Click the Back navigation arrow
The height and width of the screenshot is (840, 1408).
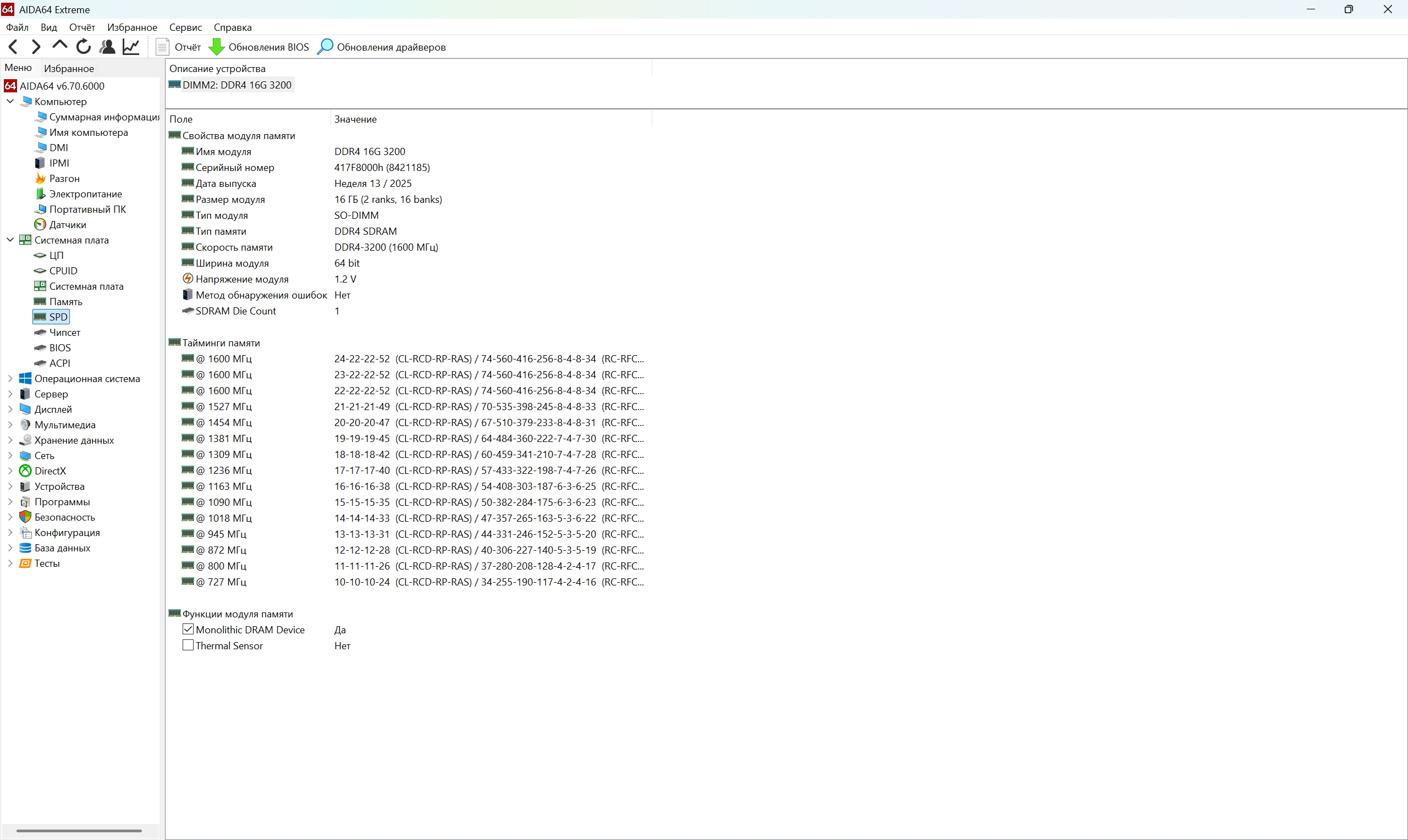tap(14, 46)
